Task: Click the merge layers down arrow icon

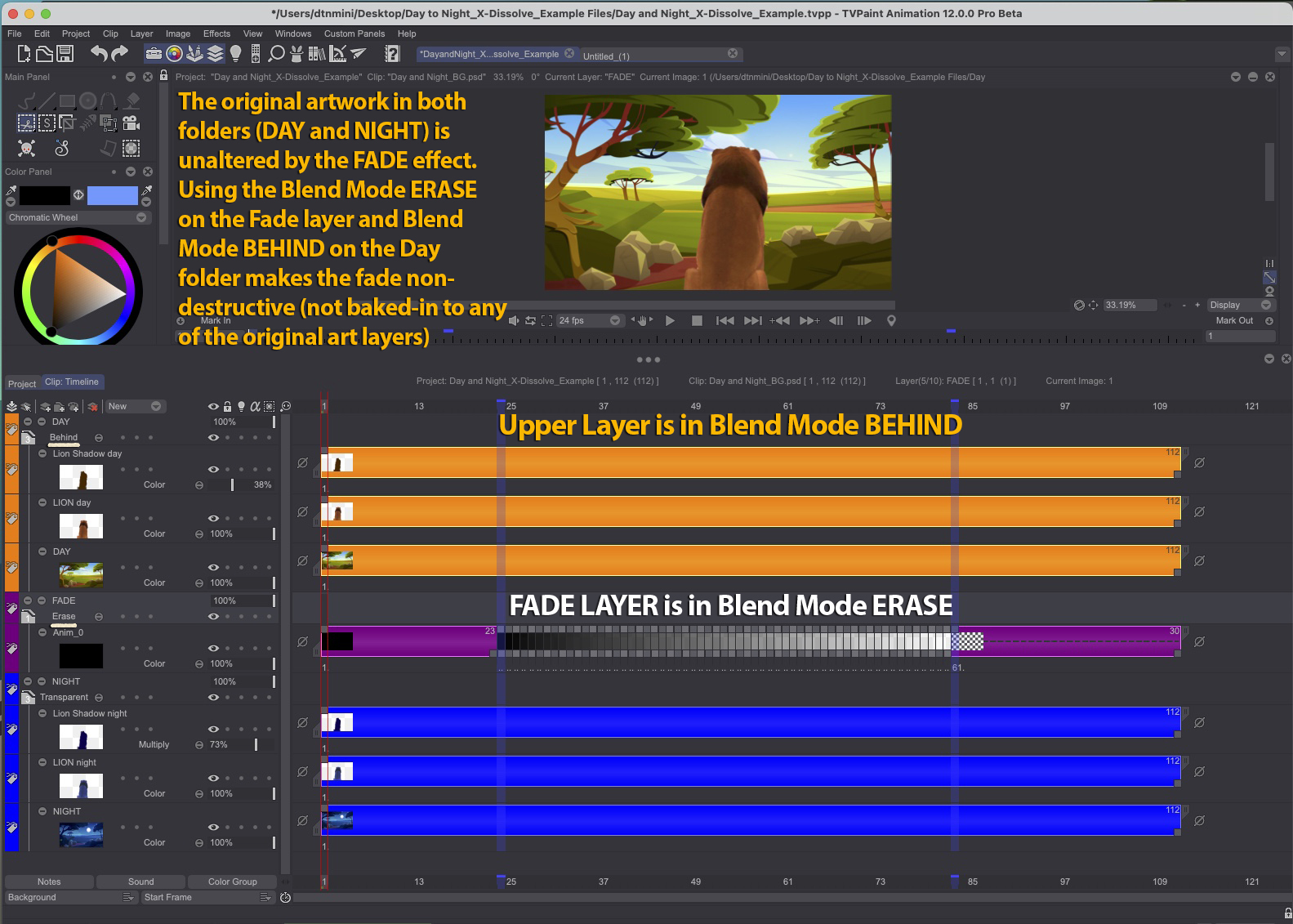Action: coord(11,406)
